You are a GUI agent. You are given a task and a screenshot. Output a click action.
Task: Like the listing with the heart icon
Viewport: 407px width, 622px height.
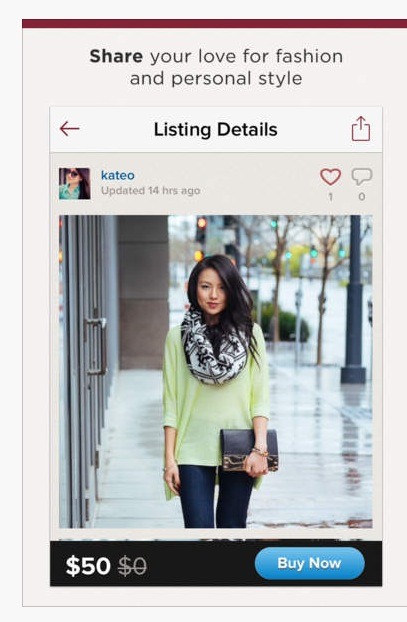tap(330, 177)
